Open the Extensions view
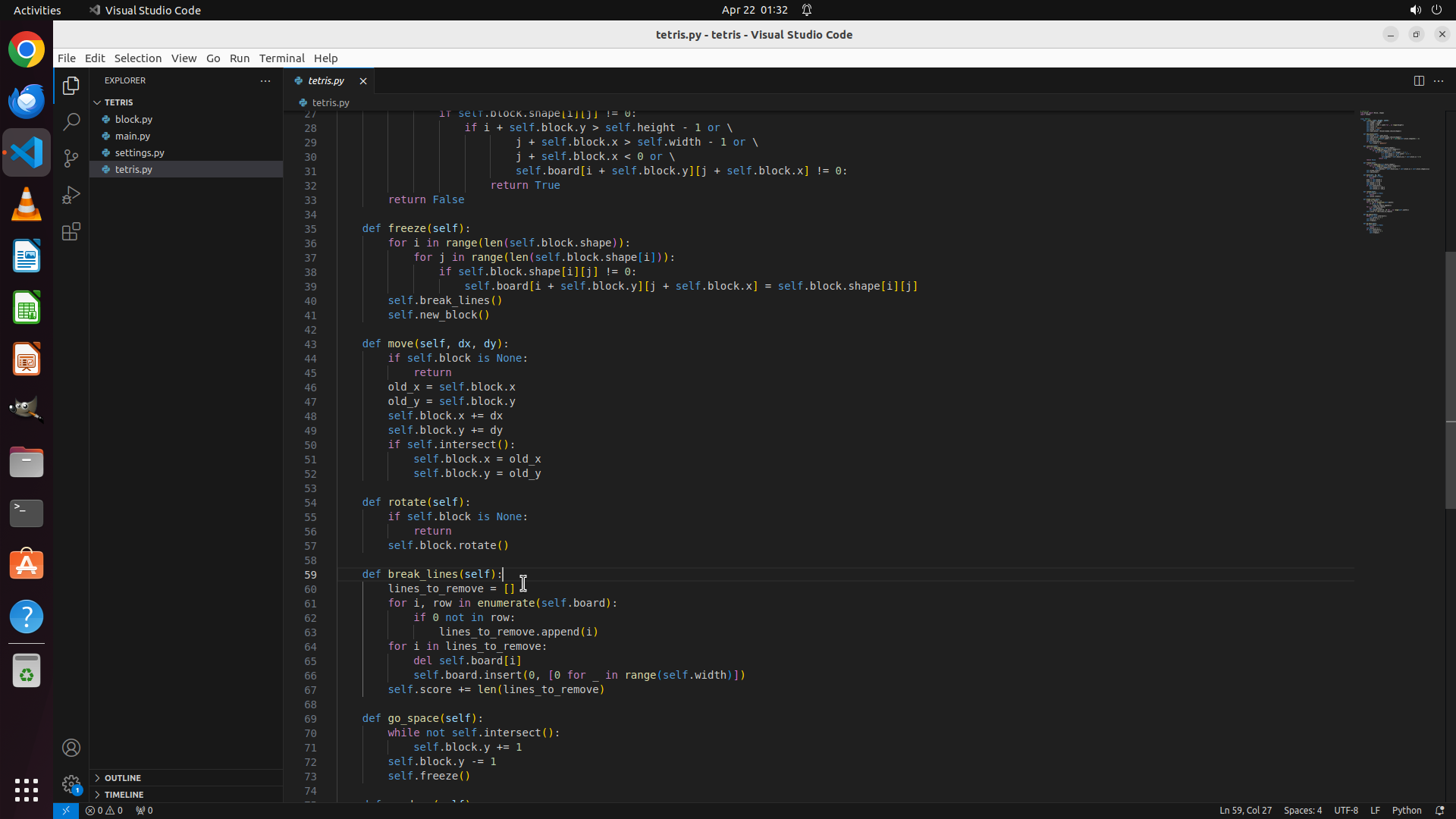Viewport: 1456px width, 819px height. [x=71, y=231]
